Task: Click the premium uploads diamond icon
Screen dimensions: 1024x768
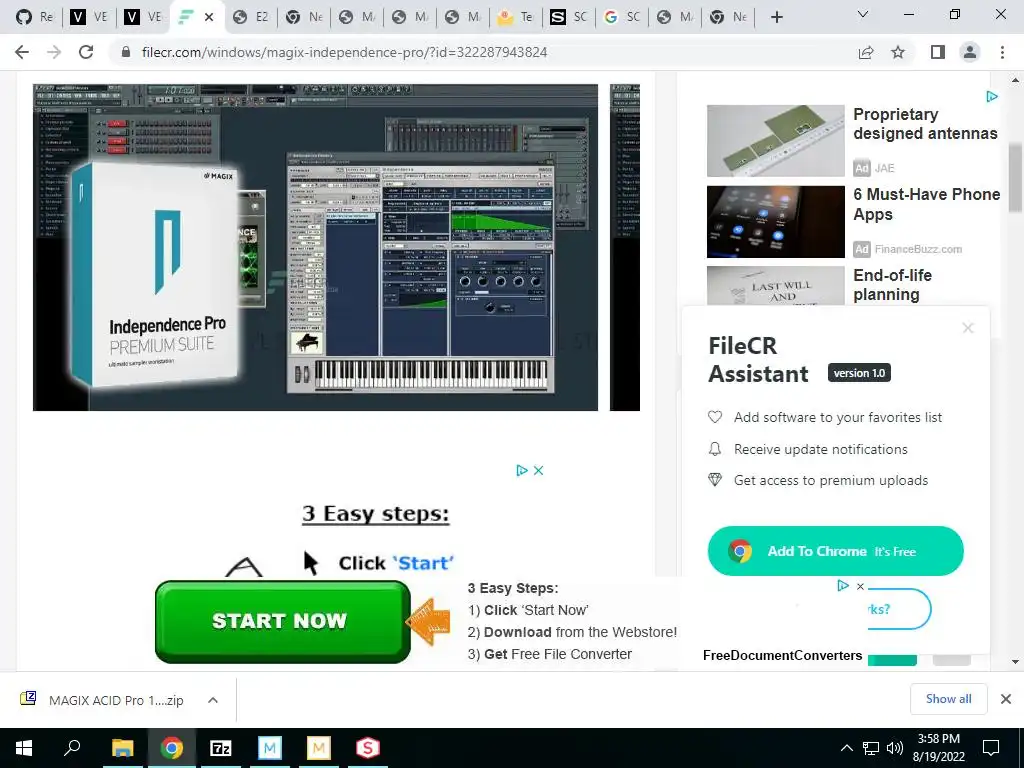Action: pyautogui.click(x=715, y=480)
